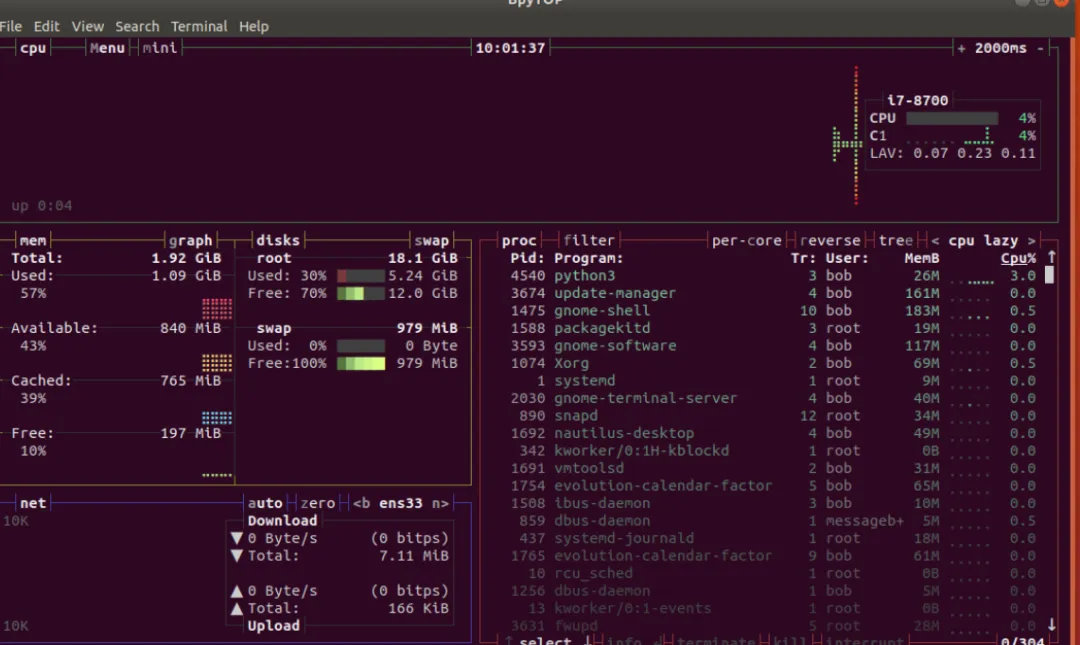This screenshot has height=645, width=1080.
Task: Select dbus-daemon with Pid 859
Action: pyautogui.click(x=773, y=521)
